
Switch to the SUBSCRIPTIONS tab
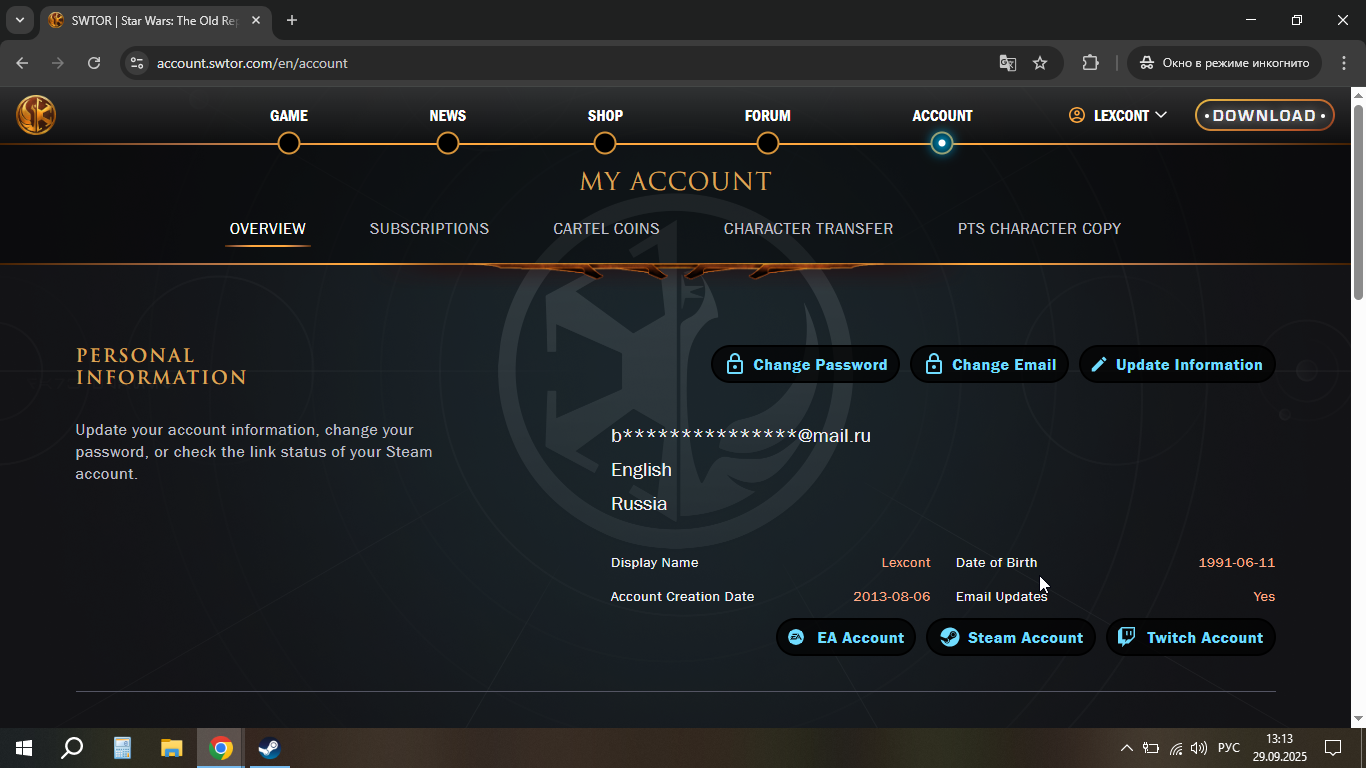coord(429,229)
